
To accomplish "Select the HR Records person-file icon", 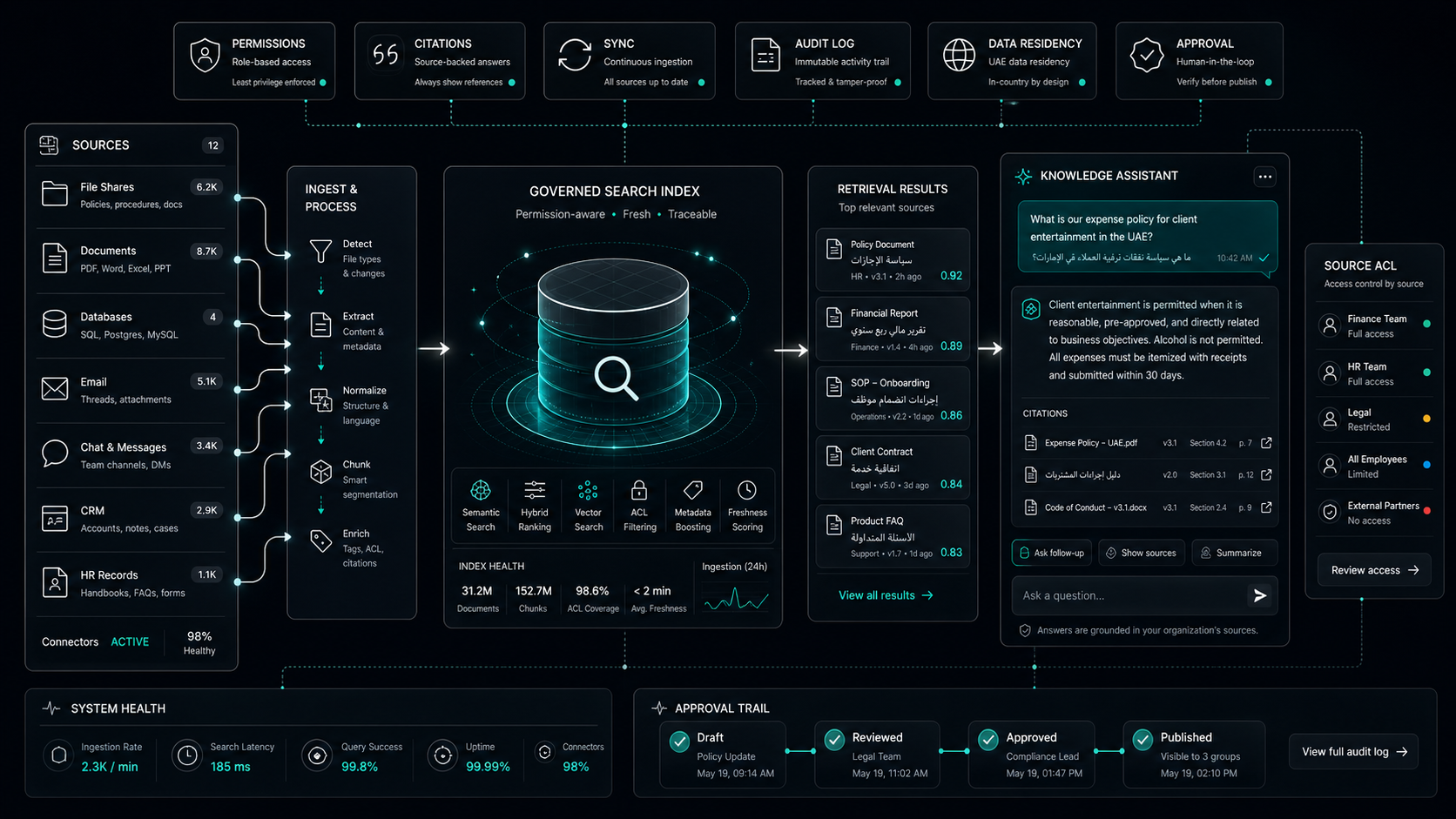I will point(55,581).
